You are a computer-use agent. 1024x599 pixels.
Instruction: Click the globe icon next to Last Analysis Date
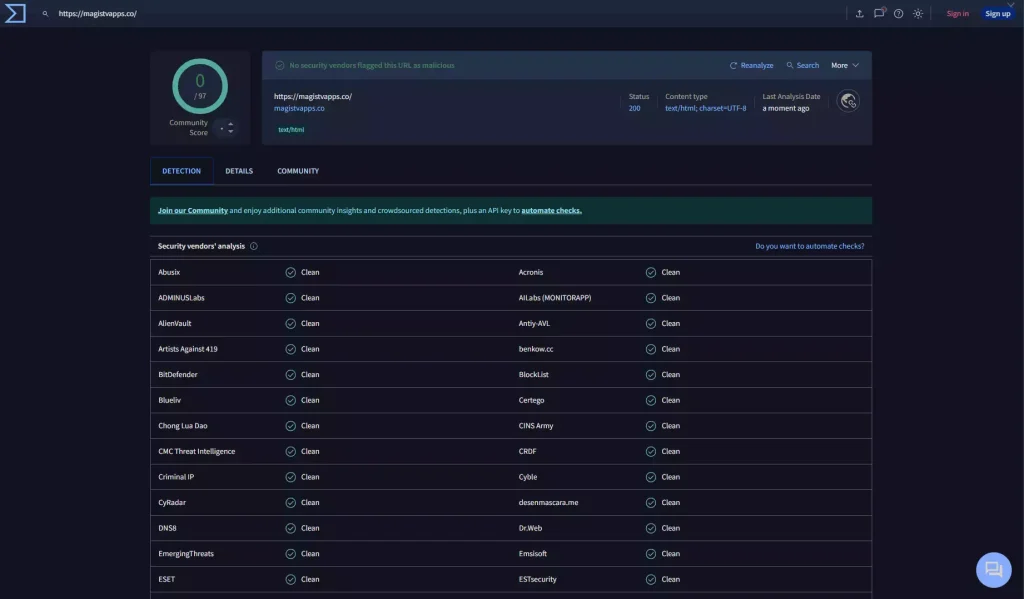(x=848, y=101)
